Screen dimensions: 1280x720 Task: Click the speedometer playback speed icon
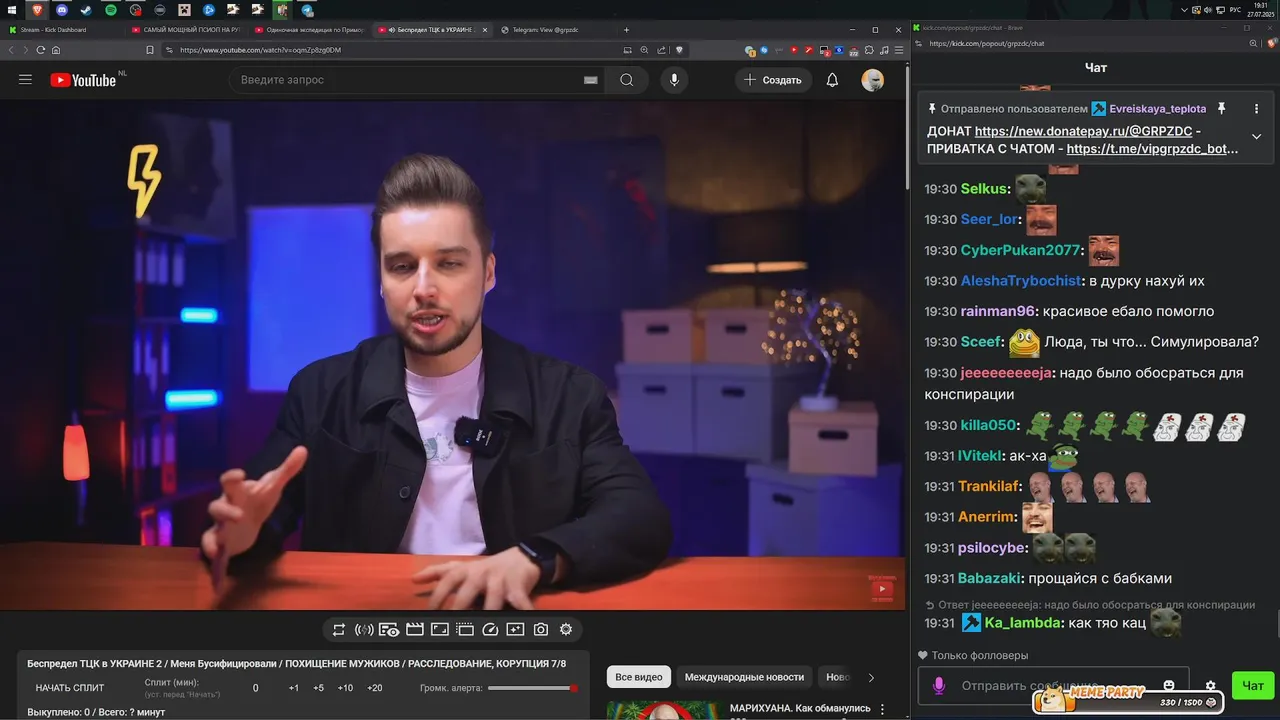coord(490,629)
